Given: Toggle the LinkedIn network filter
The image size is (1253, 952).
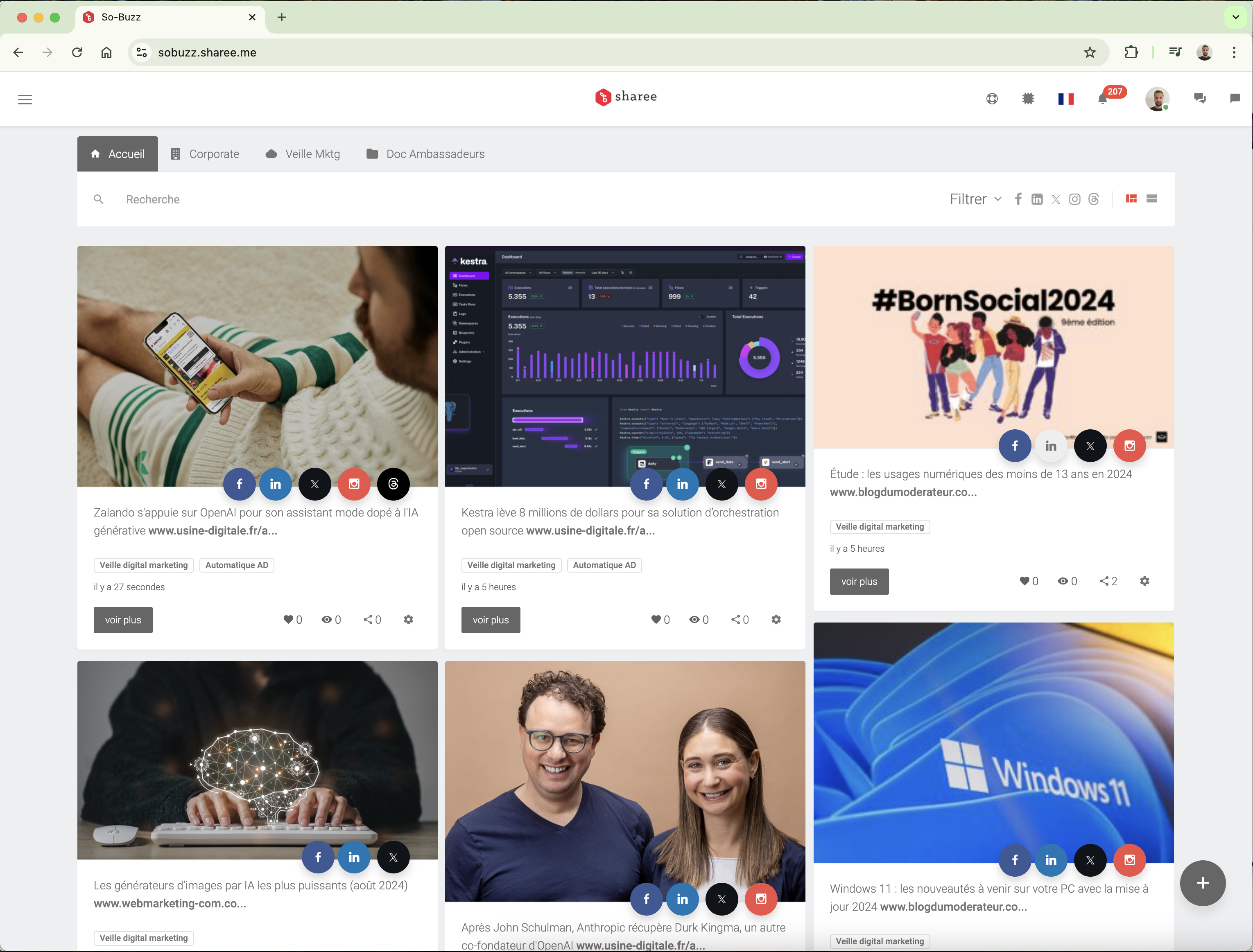Looking at the screenshot, I should [1037, 199].
